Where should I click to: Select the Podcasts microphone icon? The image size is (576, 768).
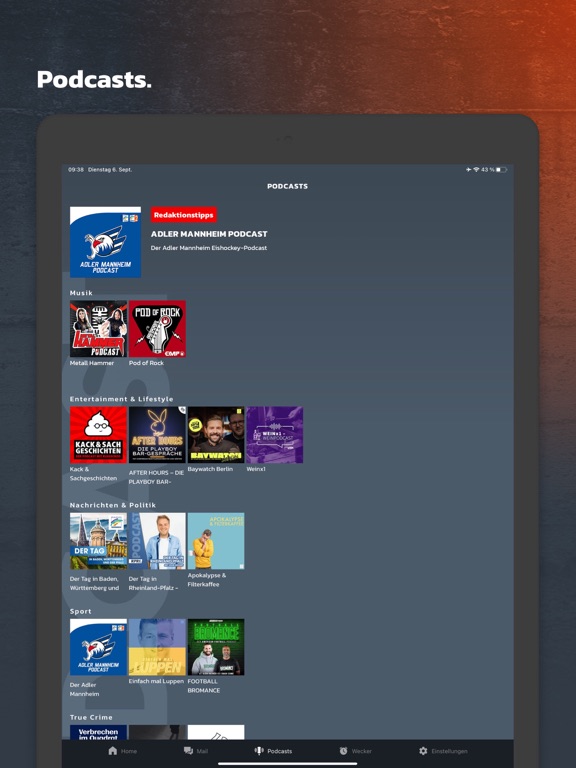259,751
